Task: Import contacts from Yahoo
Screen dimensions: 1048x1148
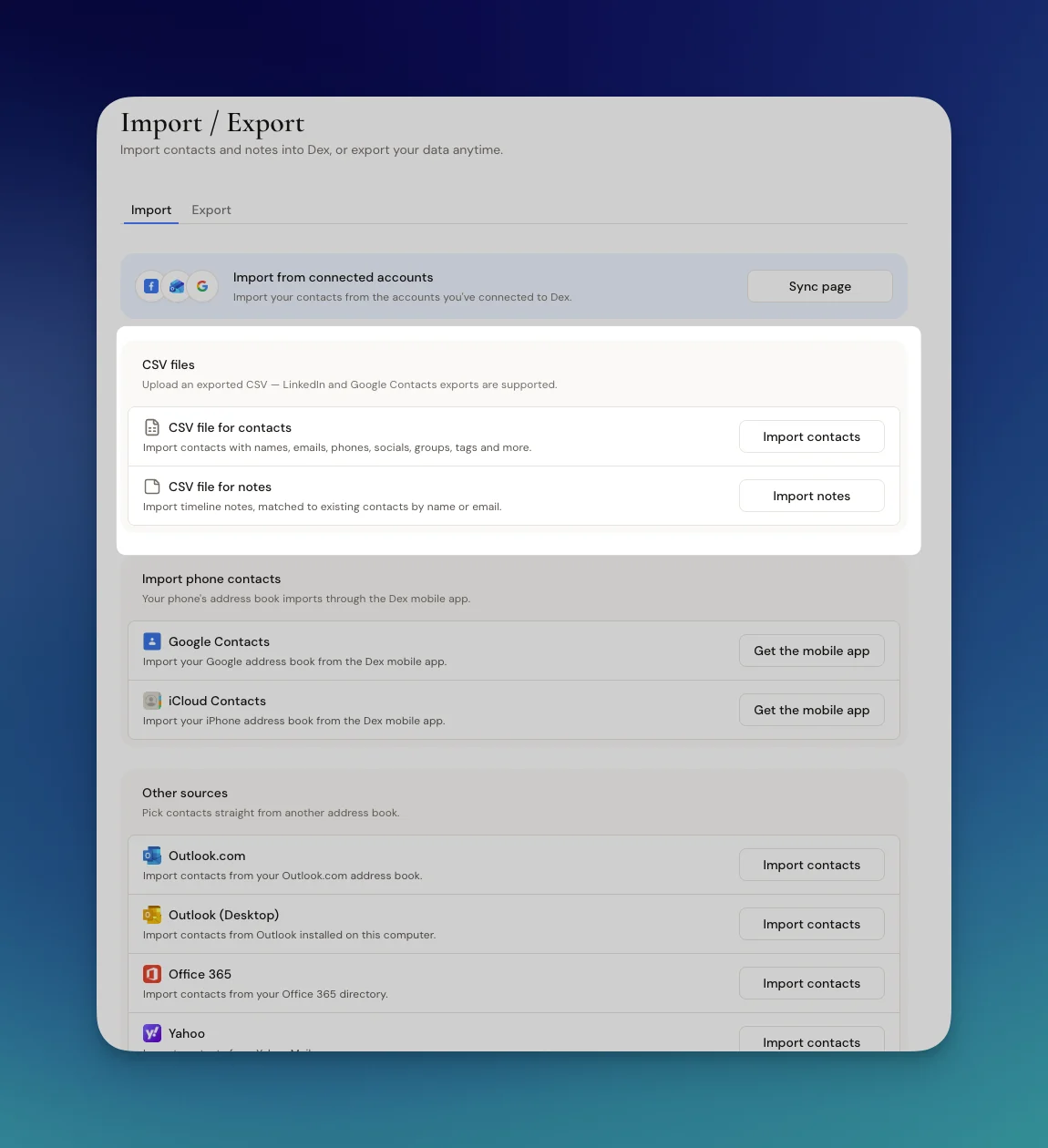Action: [812, 1040]
